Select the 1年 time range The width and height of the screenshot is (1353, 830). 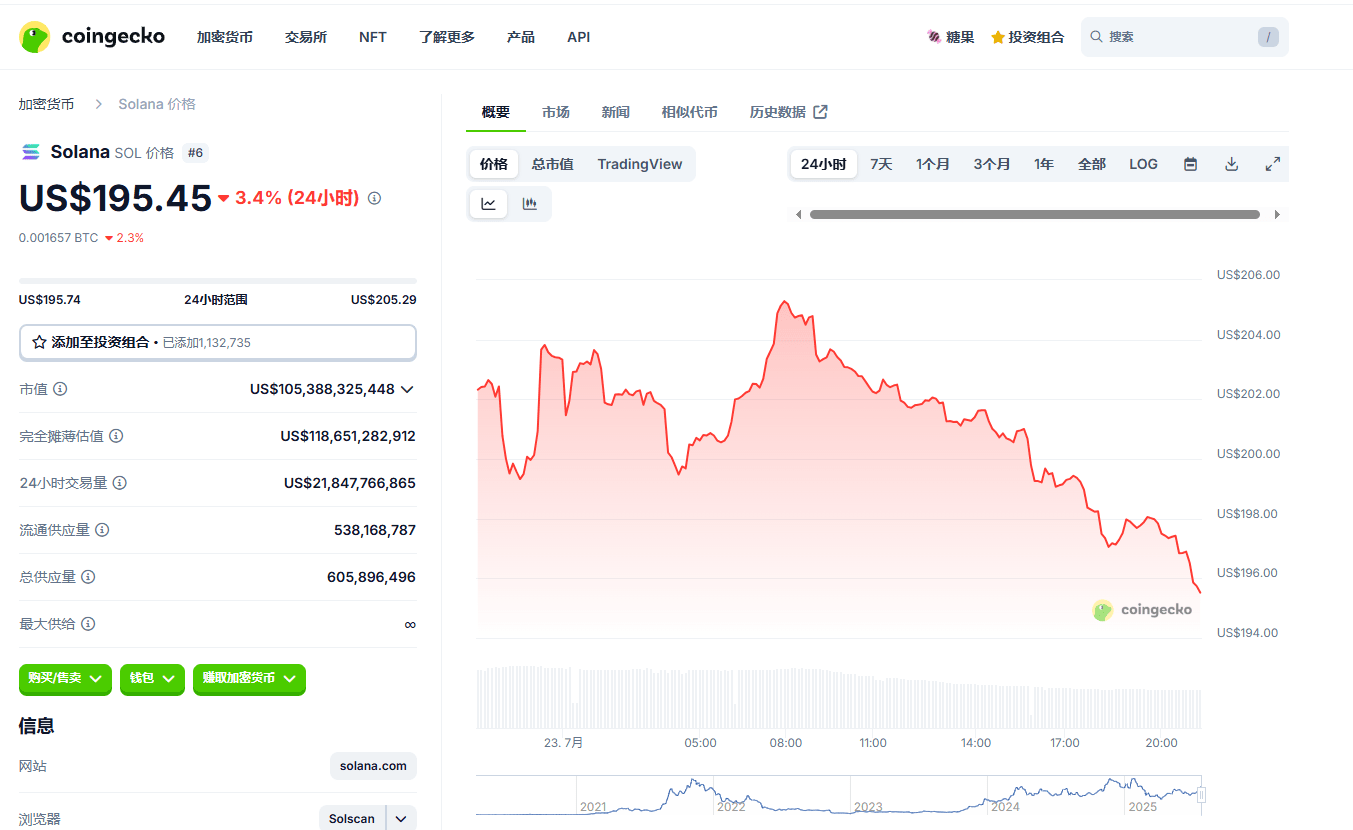(x=1044, y=164)
